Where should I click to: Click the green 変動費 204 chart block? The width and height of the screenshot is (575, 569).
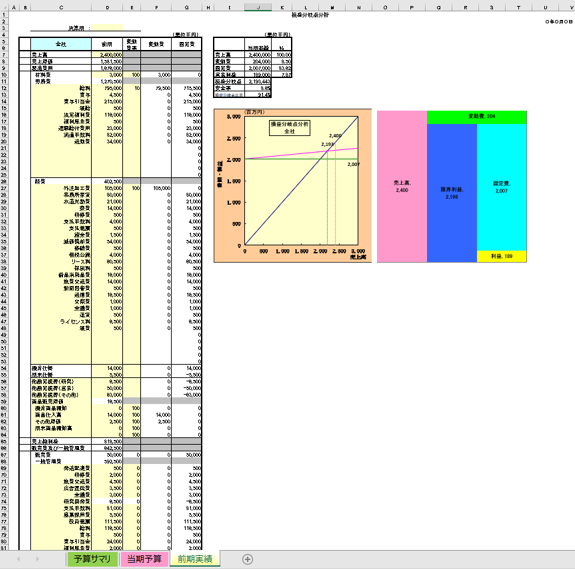click(477, 117)
